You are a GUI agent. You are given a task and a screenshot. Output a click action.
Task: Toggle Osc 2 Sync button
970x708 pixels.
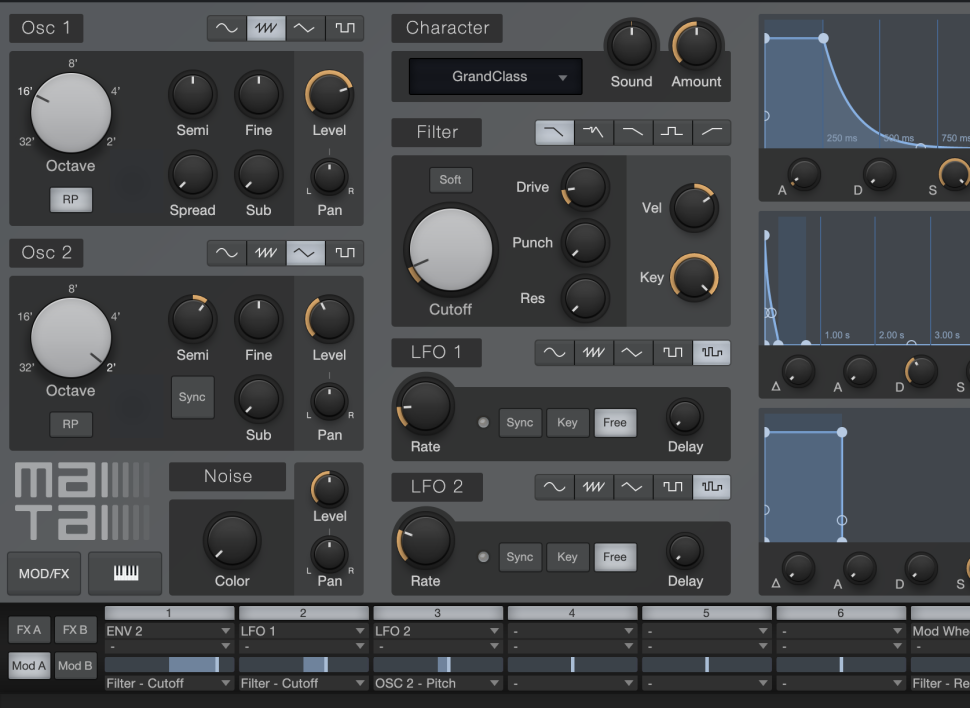tap(192, 397)
